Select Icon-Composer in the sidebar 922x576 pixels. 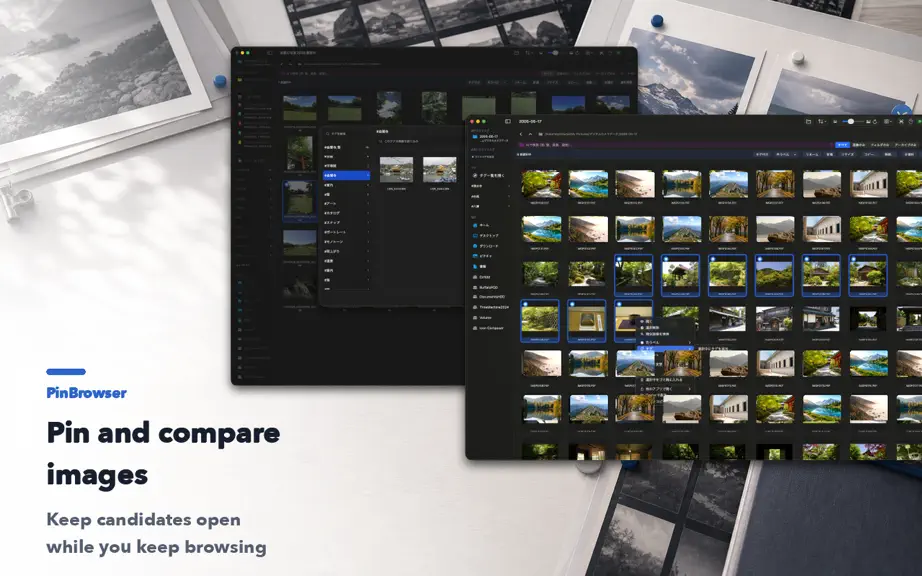[x=489, y=328]
